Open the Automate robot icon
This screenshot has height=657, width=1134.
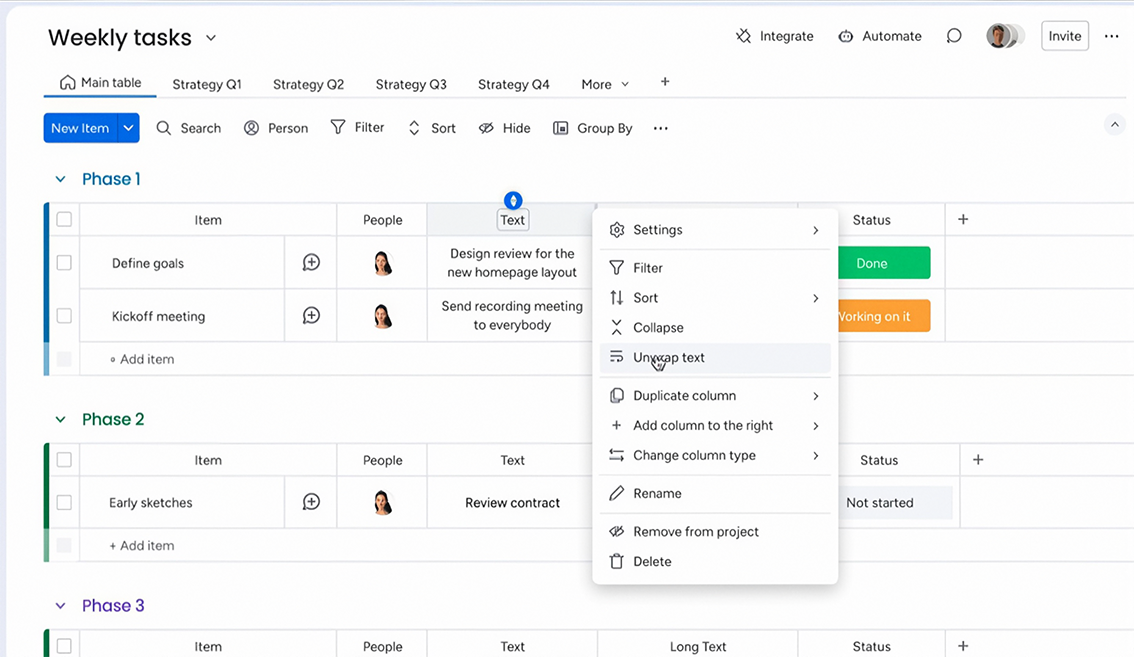pyautogui.click(x=845, y=36)
